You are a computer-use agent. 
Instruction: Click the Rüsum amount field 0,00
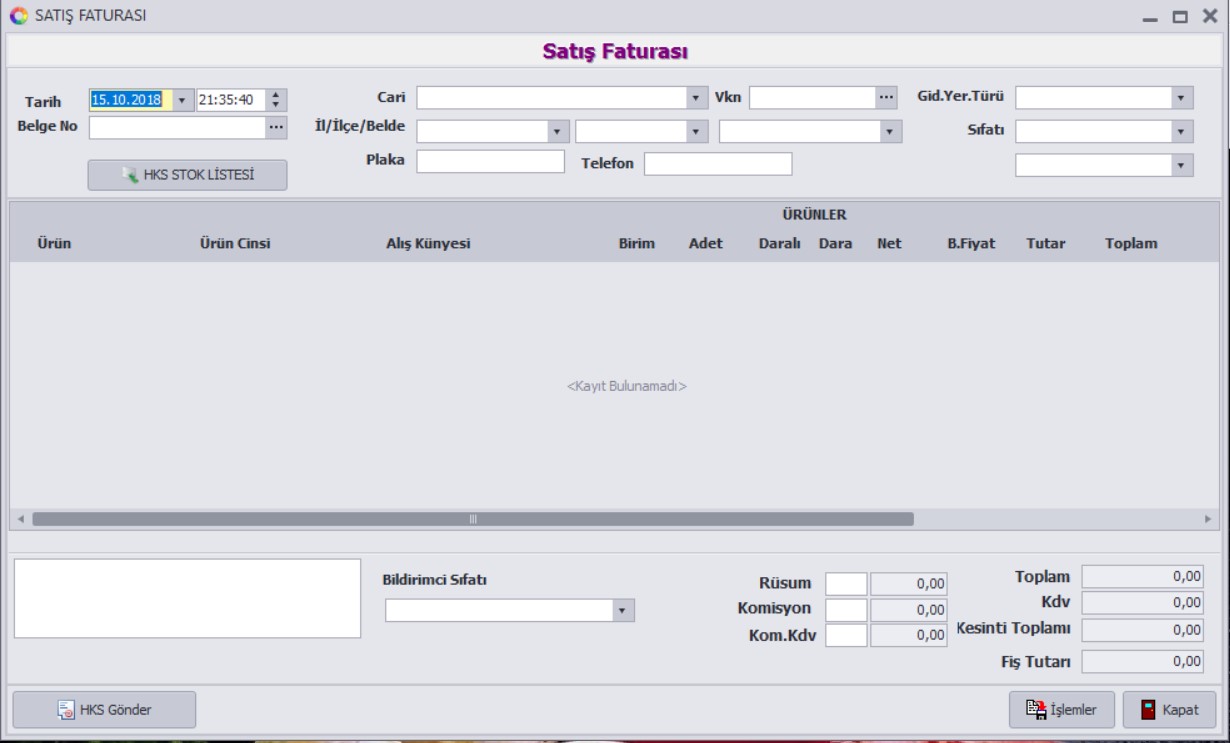click(x=909, y=584)
